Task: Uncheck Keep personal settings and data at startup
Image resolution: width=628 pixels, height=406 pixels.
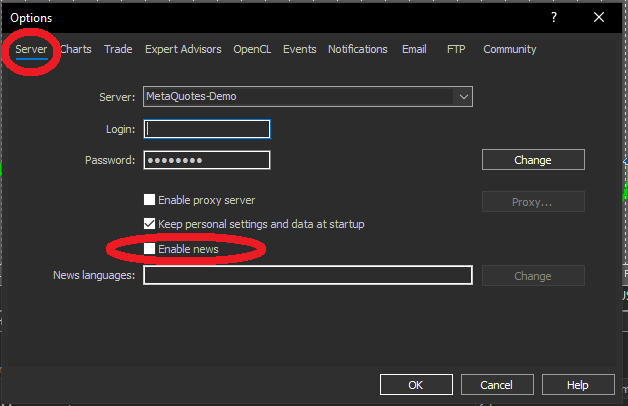Action: [150, 224]
